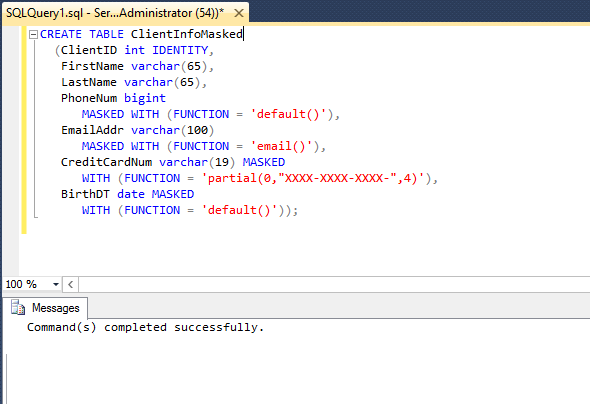Viewport: 590px width, 404px height.
Task: Click the IDENTITY keyword
Action: coord(180,50)
